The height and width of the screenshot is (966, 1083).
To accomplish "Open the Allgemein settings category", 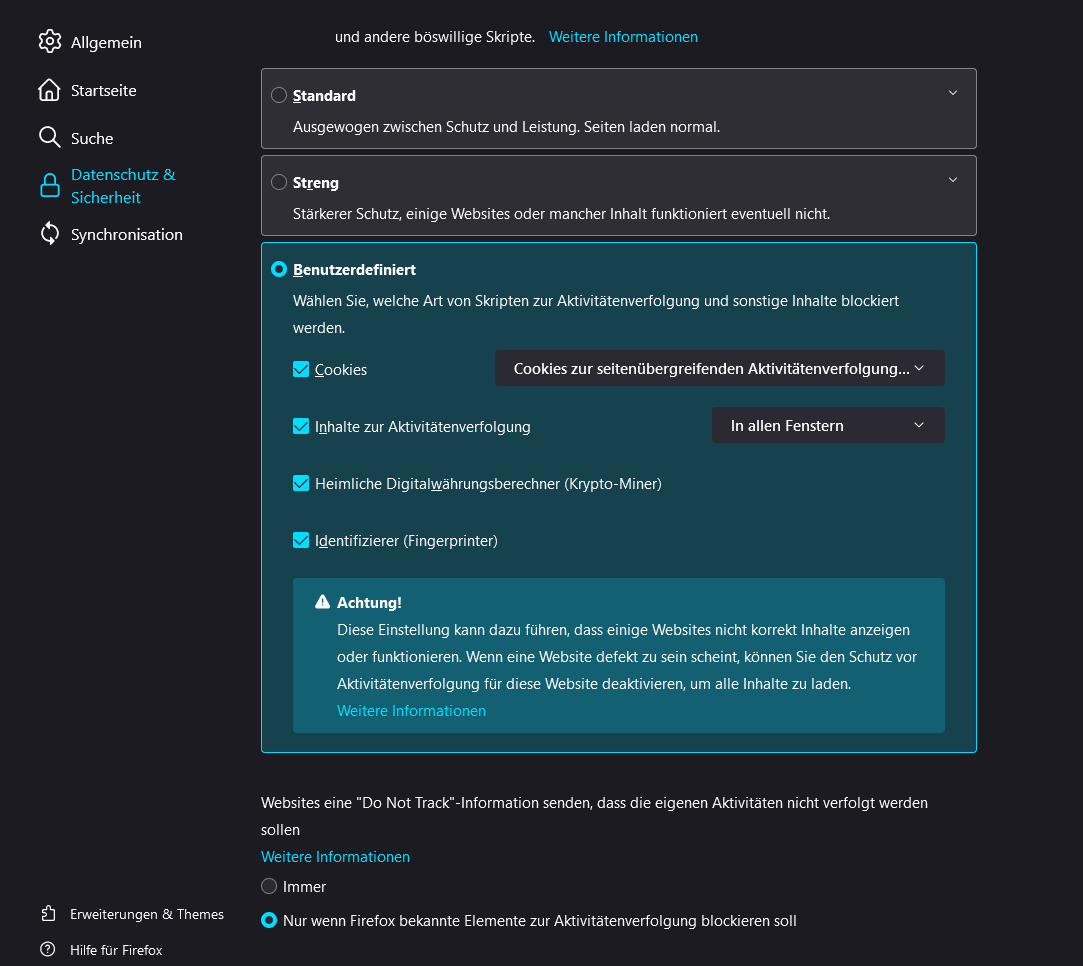I will tap(106, 42).
